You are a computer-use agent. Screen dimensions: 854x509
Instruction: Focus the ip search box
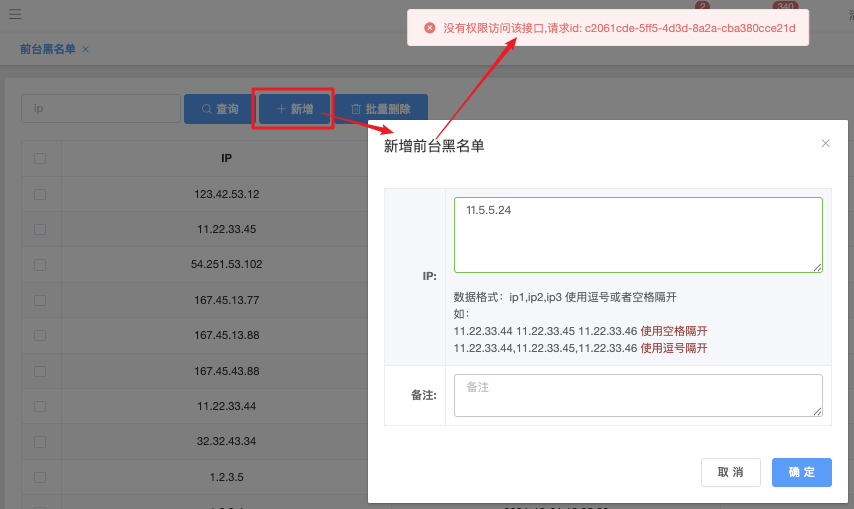(x=100, y=109)
